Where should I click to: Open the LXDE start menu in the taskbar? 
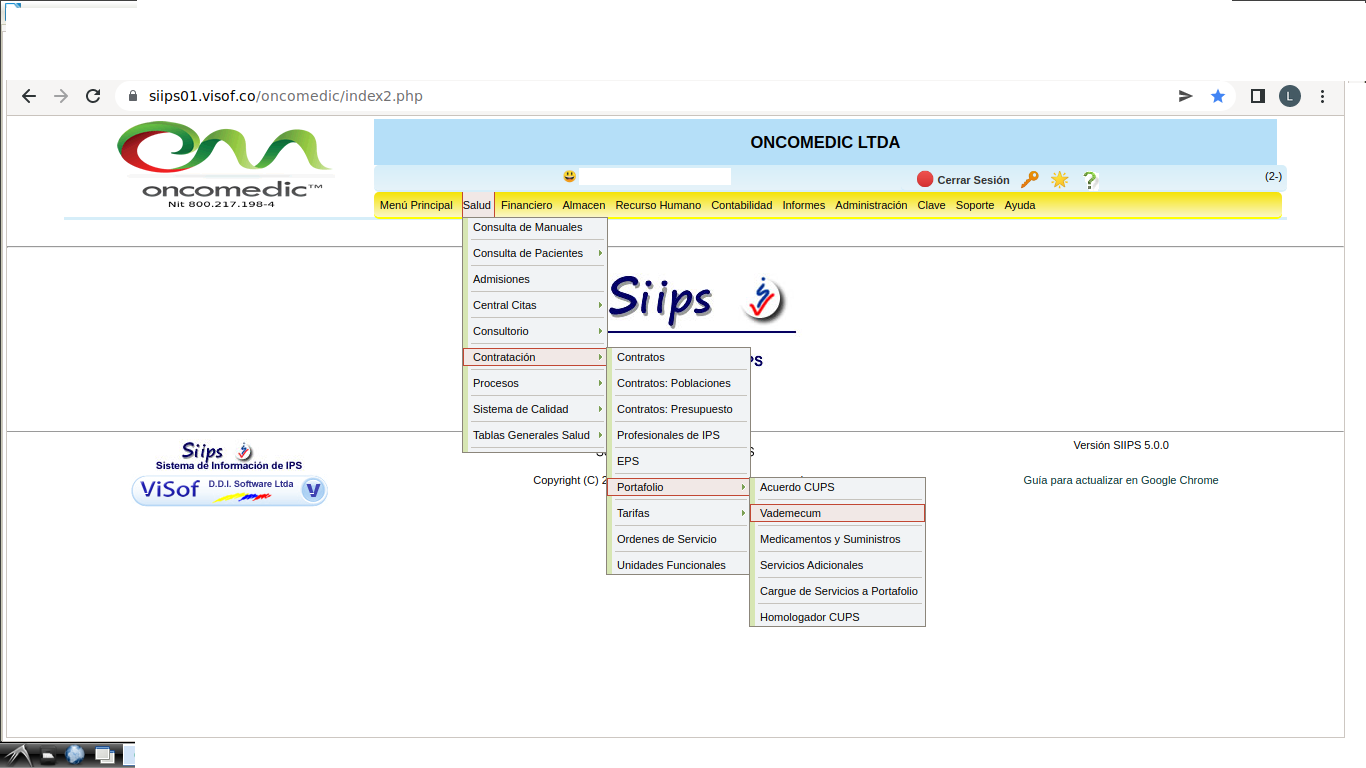20,755
